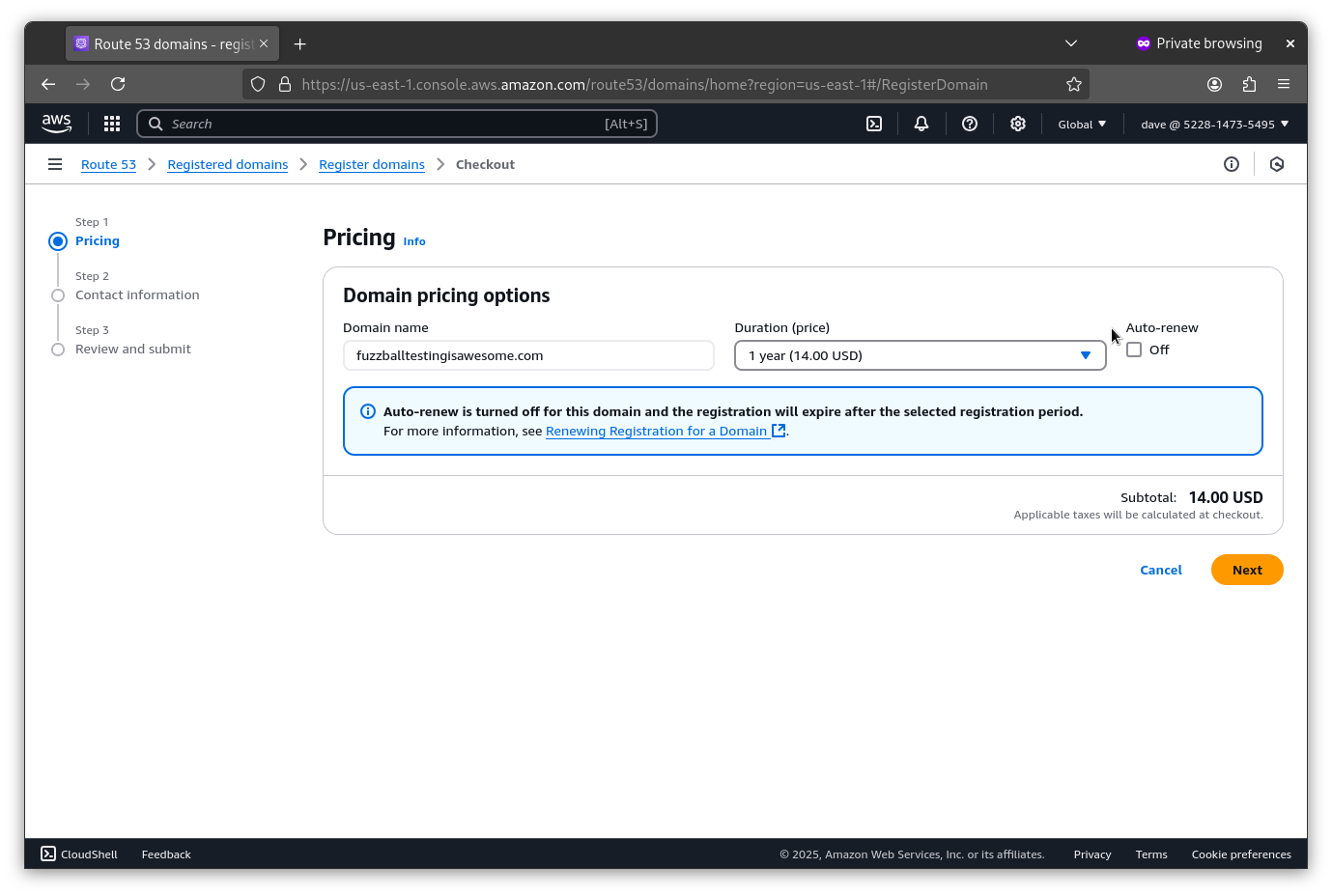Open the Firefox application menu
The width and height of the screenshot is (1332, 896).
(1284, 84)
